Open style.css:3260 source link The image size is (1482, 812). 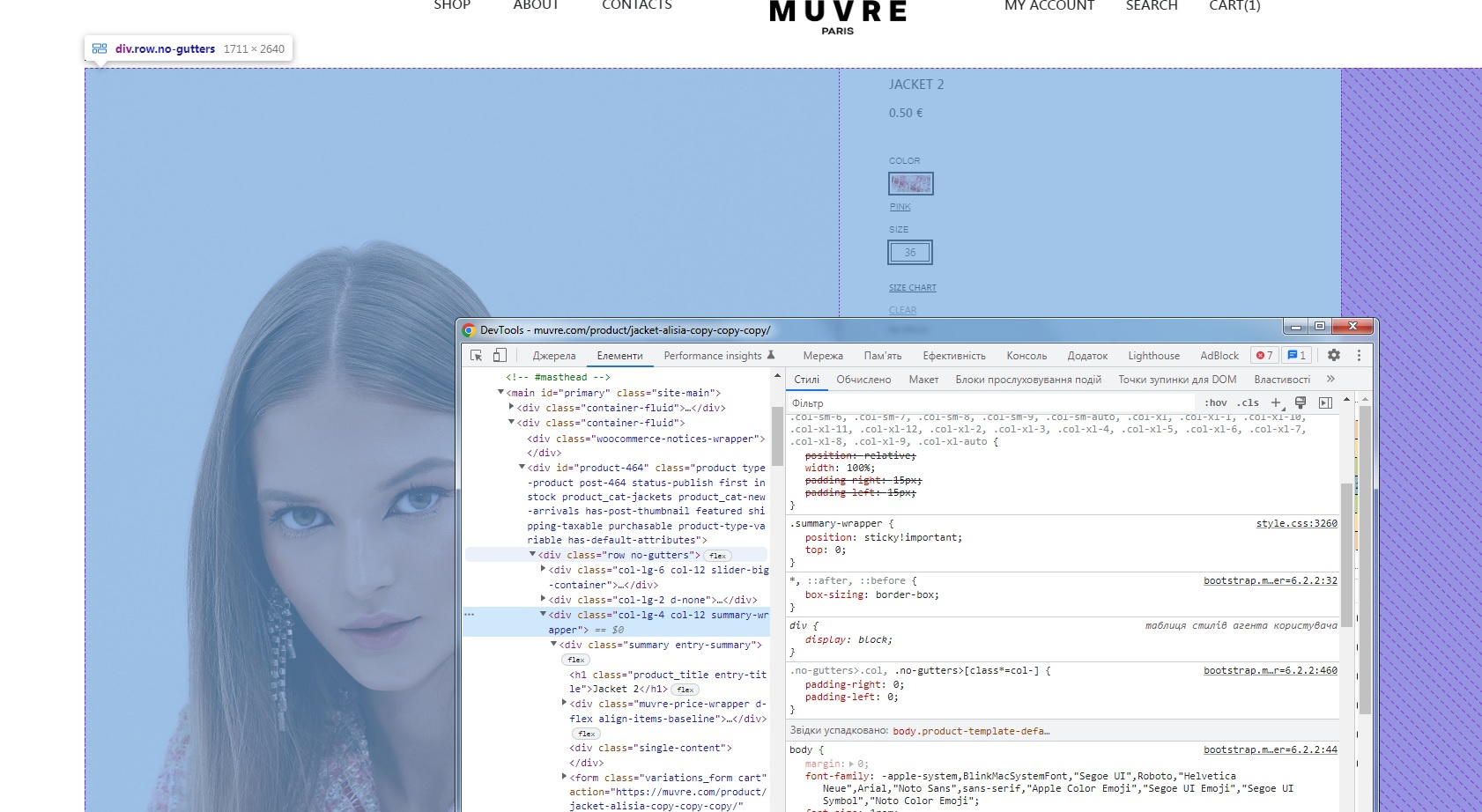coord(1296,523)
